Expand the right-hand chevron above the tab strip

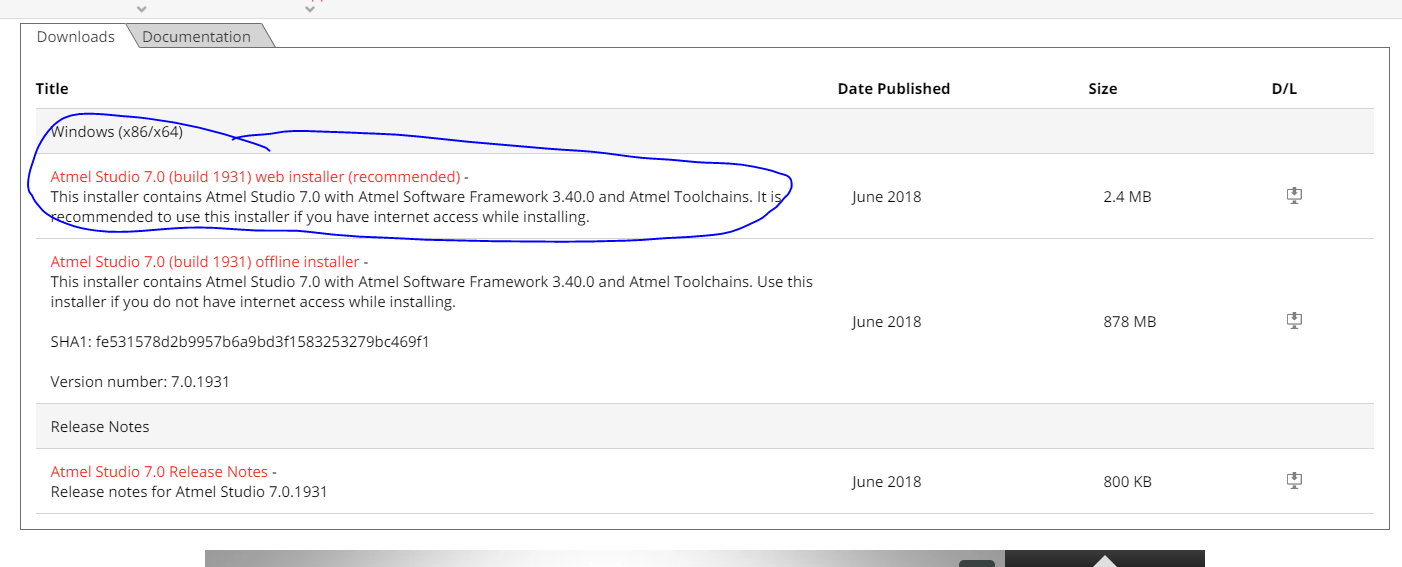[310, 9]
